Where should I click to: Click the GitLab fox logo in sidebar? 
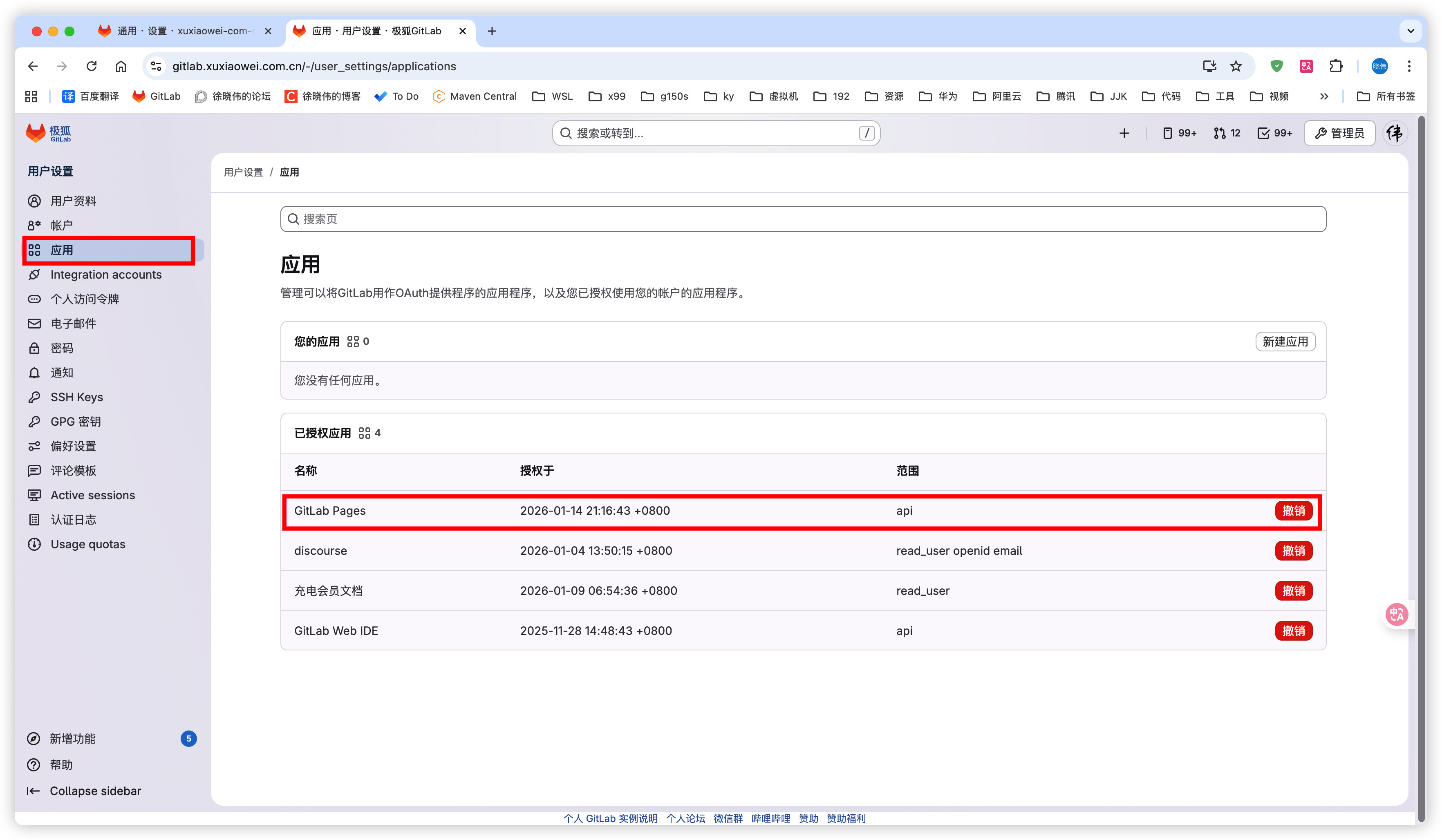[x=36, y=133]
